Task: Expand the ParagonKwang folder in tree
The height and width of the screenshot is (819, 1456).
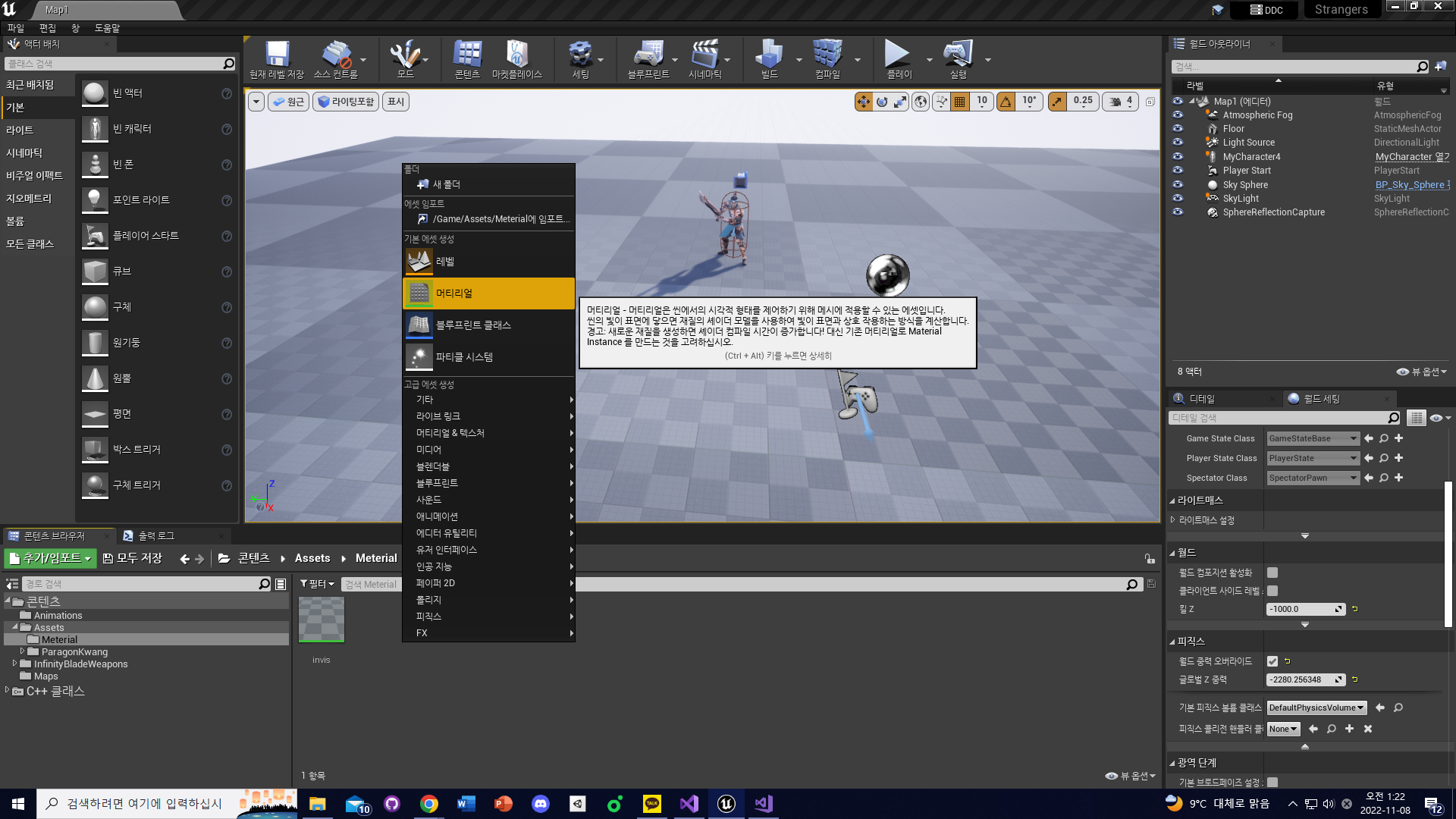Action: click(x=22, y=651)
